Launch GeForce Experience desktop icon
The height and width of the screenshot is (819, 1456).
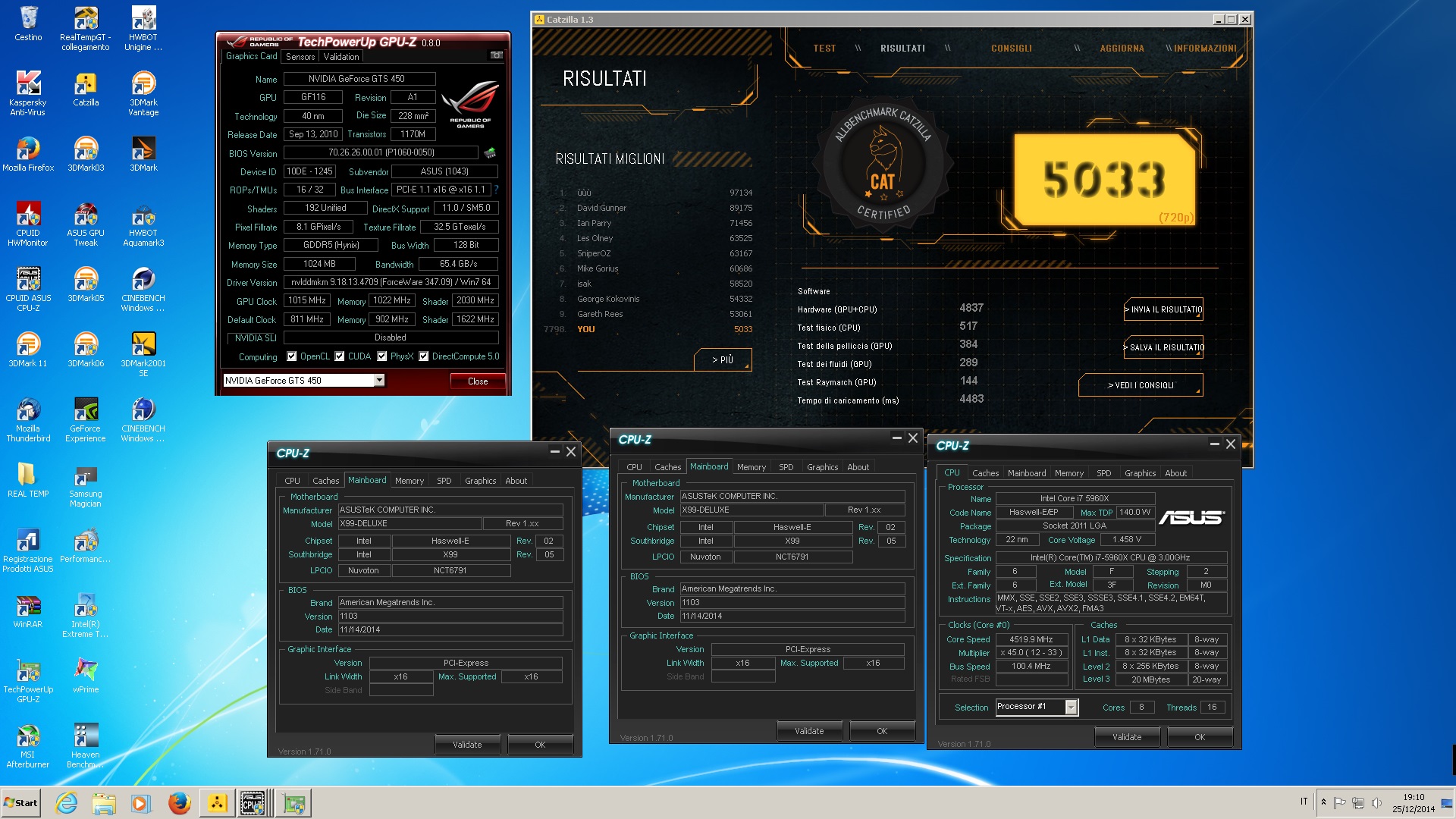[86, 419]
